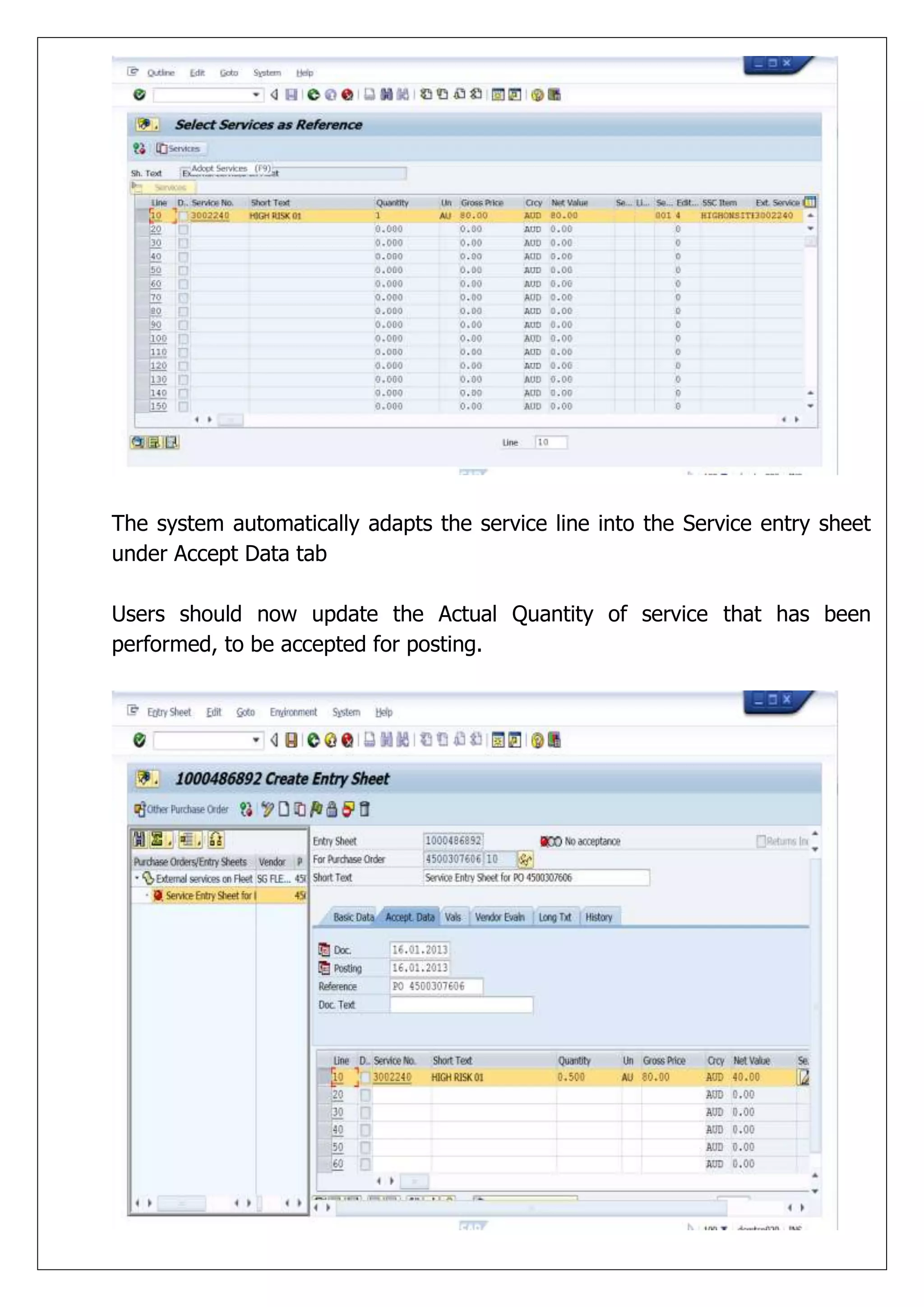Screen dimensions: 924x1307
Task: Click the table settings icon above services grid
Action: 810,202
